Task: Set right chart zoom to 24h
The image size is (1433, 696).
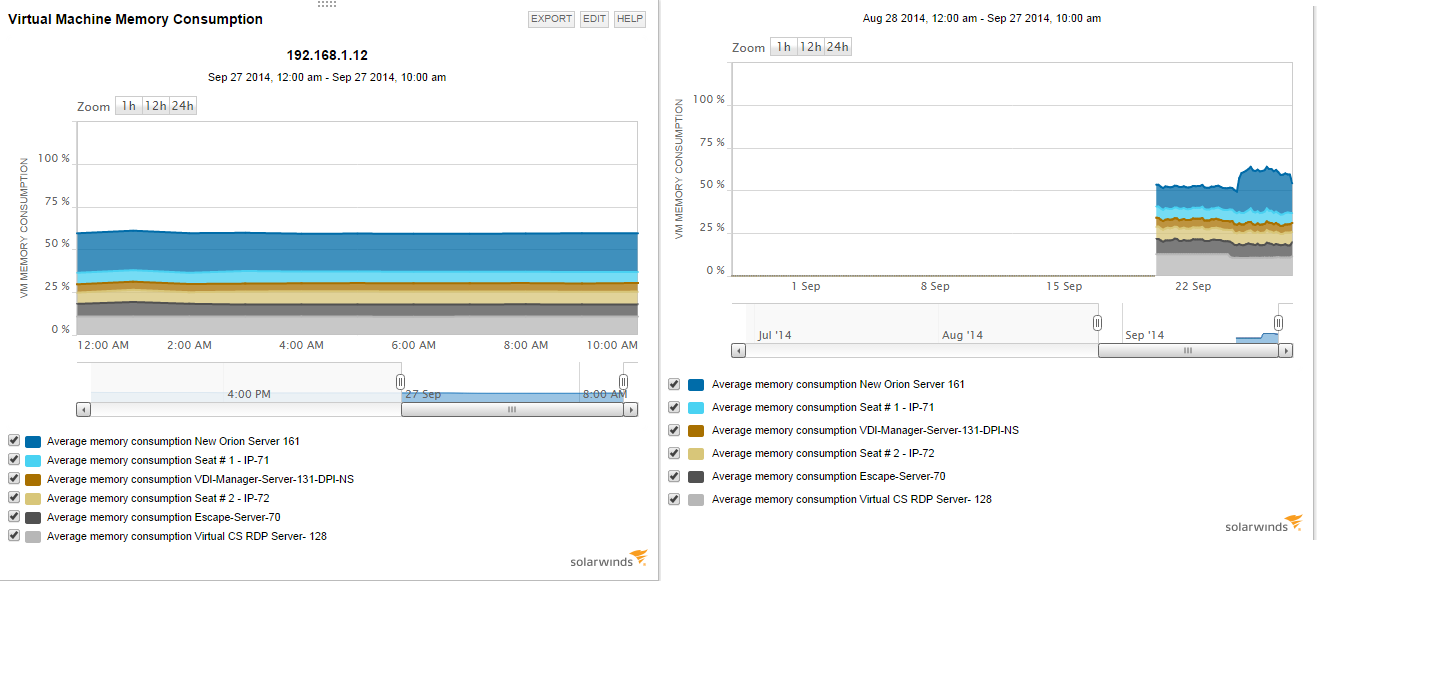Action: pos(838,47)
